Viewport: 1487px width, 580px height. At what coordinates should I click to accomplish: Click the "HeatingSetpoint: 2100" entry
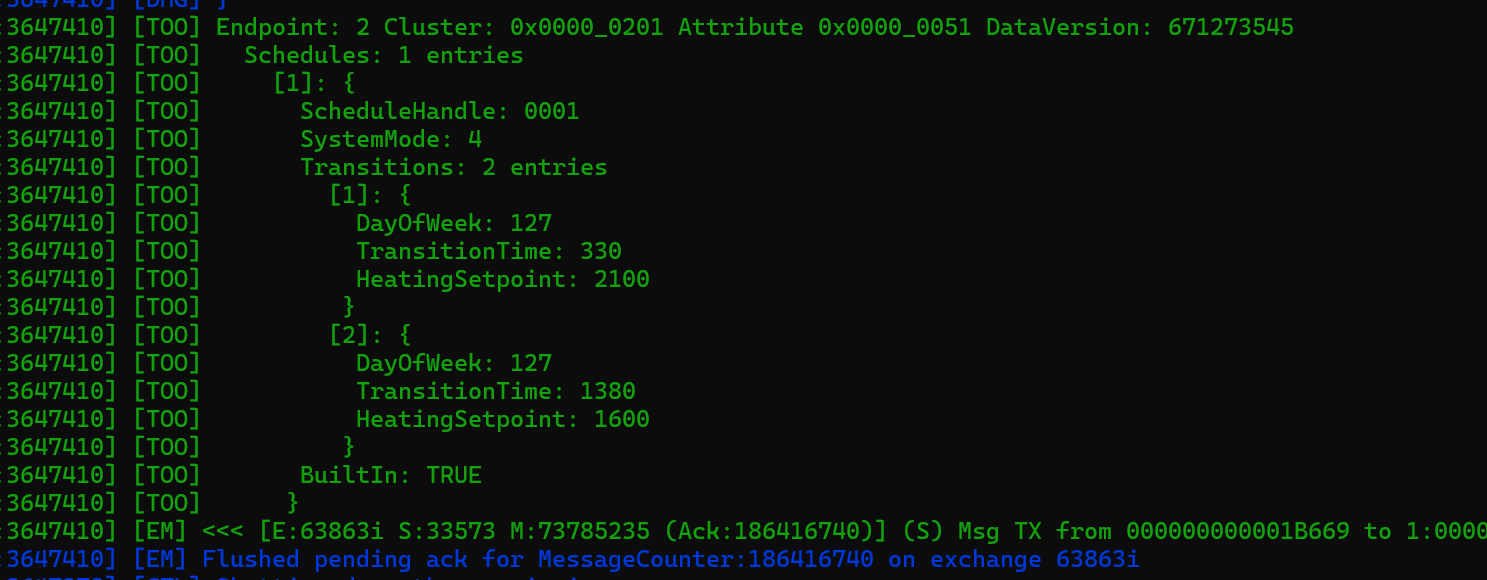point(502,279)
